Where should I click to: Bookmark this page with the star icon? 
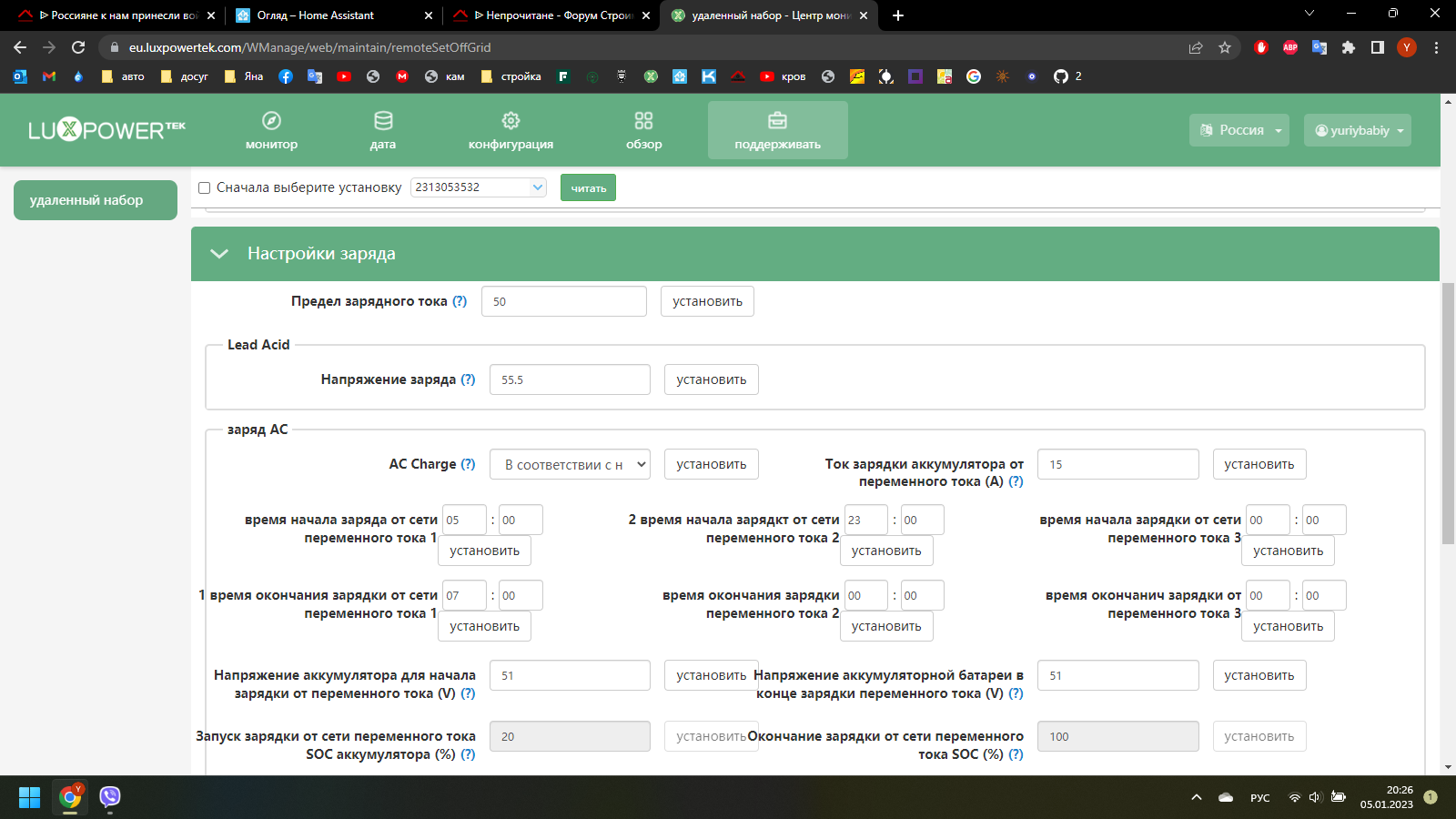click(x=1225, y=47)
